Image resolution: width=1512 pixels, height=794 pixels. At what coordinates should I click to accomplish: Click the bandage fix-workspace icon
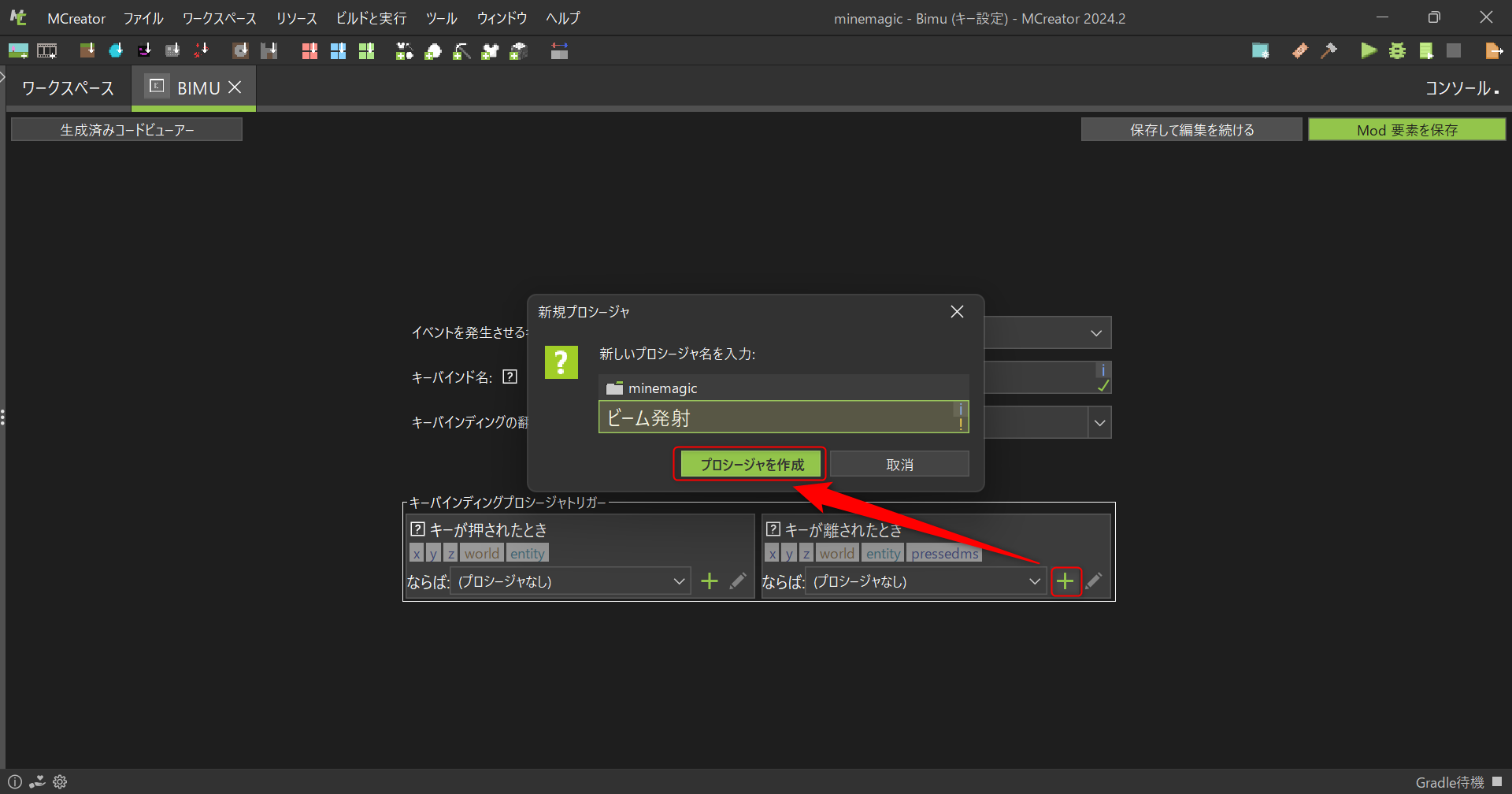point(1300,51)
